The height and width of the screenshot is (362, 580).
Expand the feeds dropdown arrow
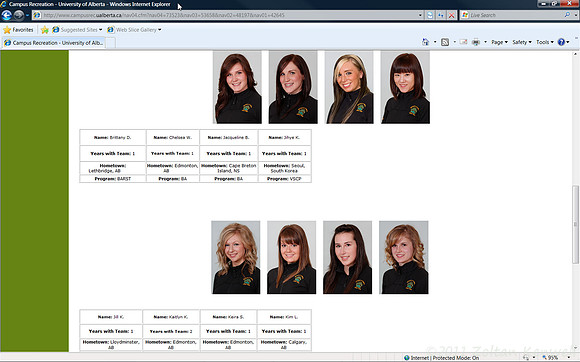[455, 42]
